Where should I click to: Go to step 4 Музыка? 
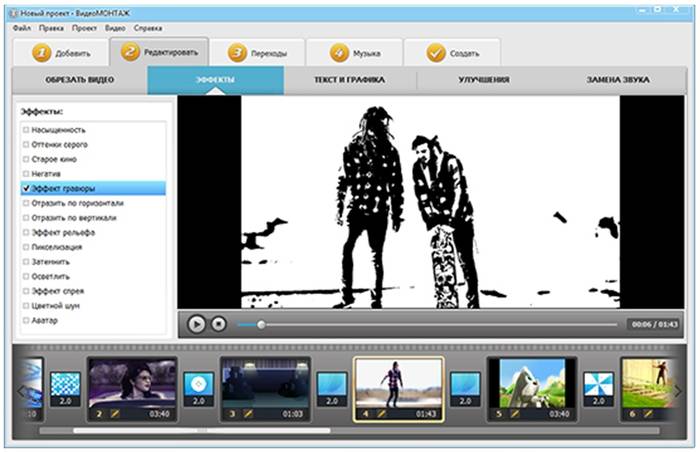[355, 53]
